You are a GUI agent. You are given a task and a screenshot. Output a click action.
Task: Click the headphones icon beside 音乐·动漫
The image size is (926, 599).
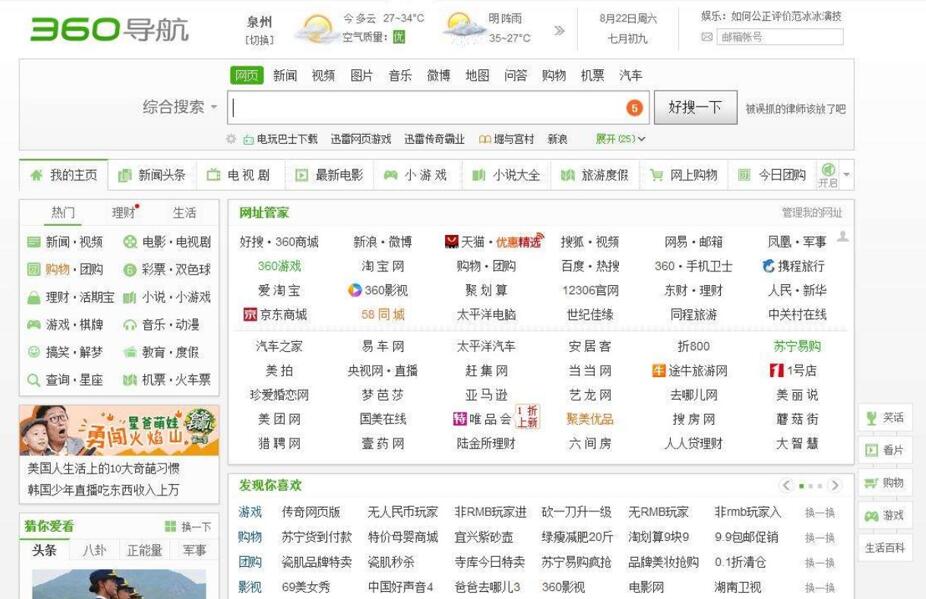tap(130, 325)
